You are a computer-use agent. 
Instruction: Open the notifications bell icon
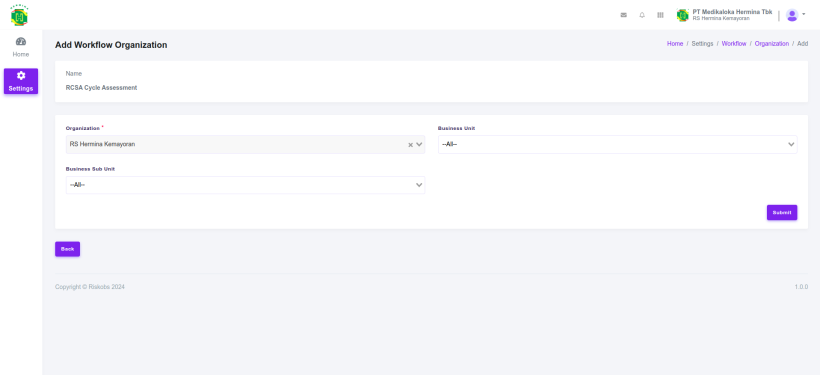click(642, 15)
